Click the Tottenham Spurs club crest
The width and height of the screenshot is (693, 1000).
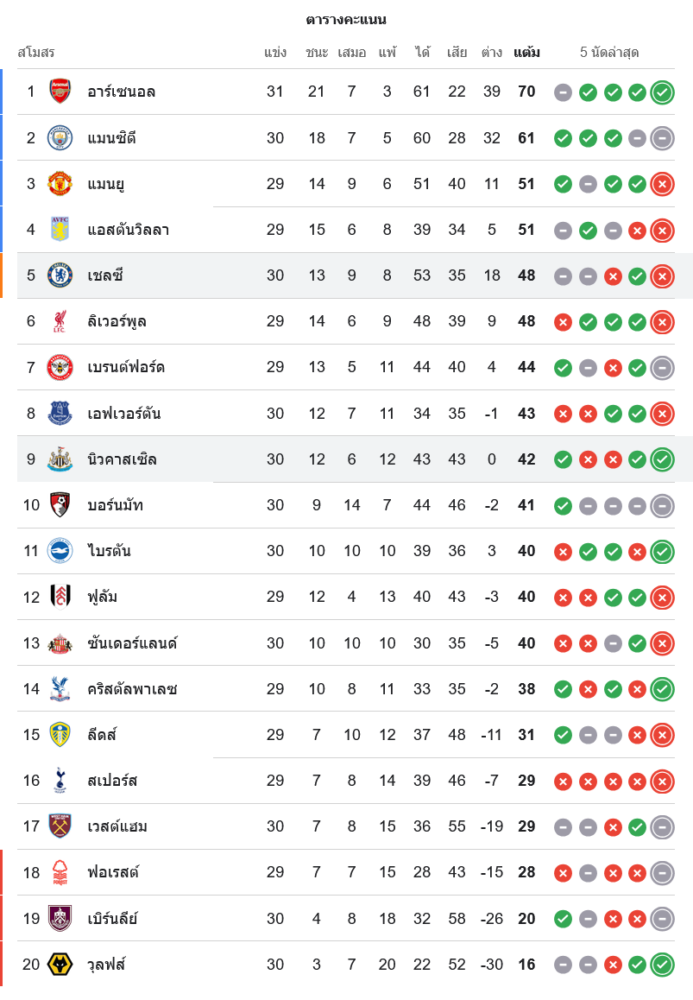coord(60,781)
